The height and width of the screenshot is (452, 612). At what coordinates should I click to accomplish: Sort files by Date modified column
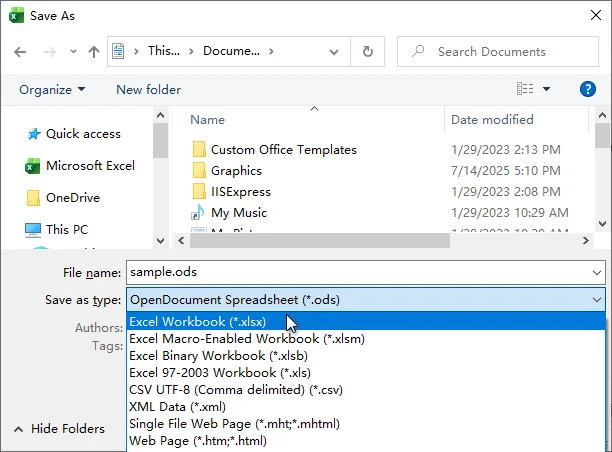[492, 119]
